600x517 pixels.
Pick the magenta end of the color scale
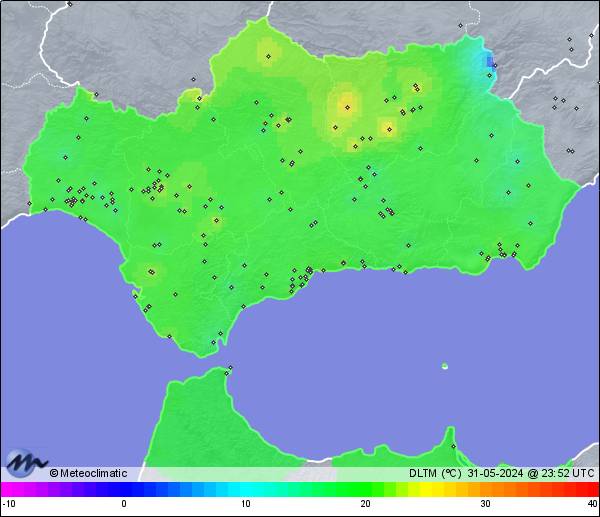tap(7, 489)
